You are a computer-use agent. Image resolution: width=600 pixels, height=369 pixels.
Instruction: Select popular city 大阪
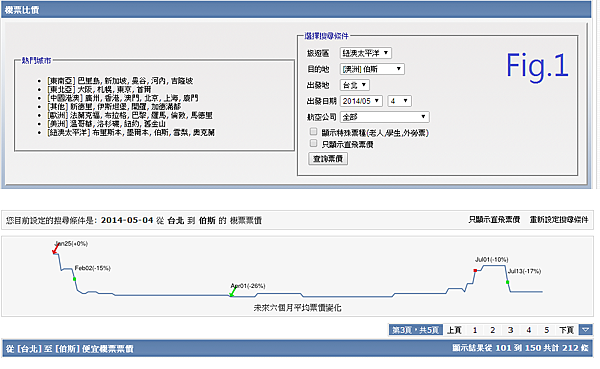85,89
